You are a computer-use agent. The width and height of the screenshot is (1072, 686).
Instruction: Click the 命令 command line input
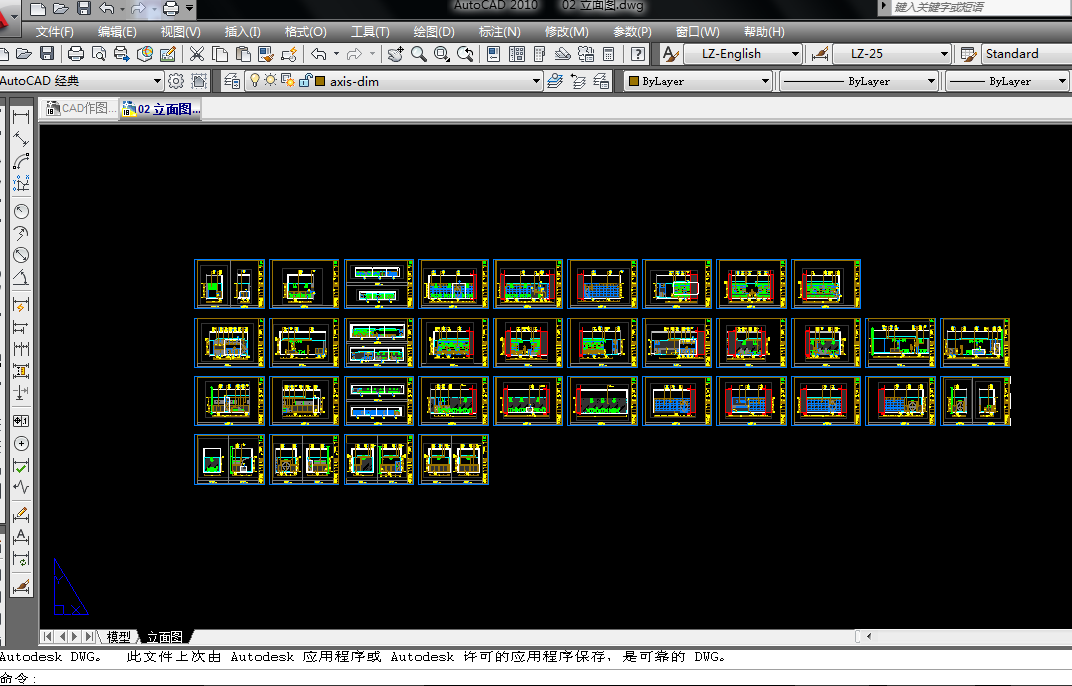click(536, 678)
